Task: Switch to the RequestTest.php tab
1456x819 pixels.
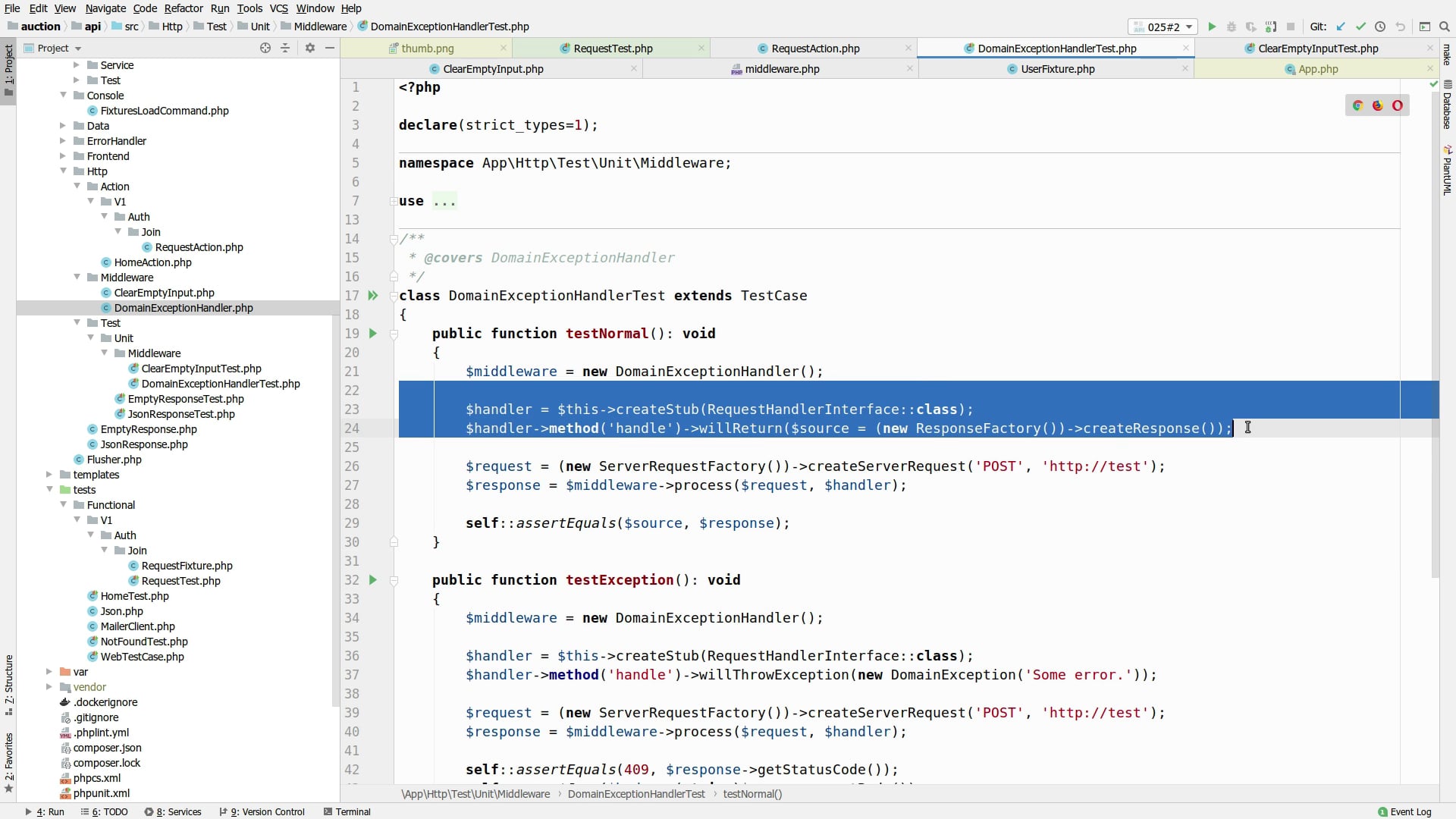Action: tap(612, 48)
